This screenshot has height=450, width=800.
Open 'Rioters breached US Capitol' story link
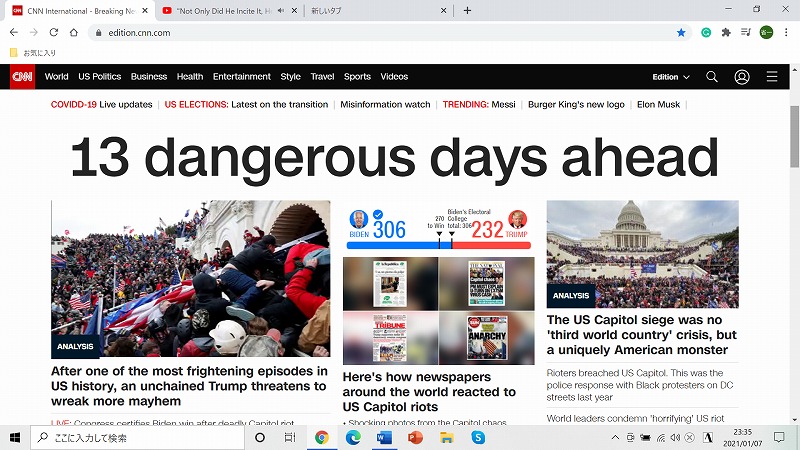(x=640, y=385)
